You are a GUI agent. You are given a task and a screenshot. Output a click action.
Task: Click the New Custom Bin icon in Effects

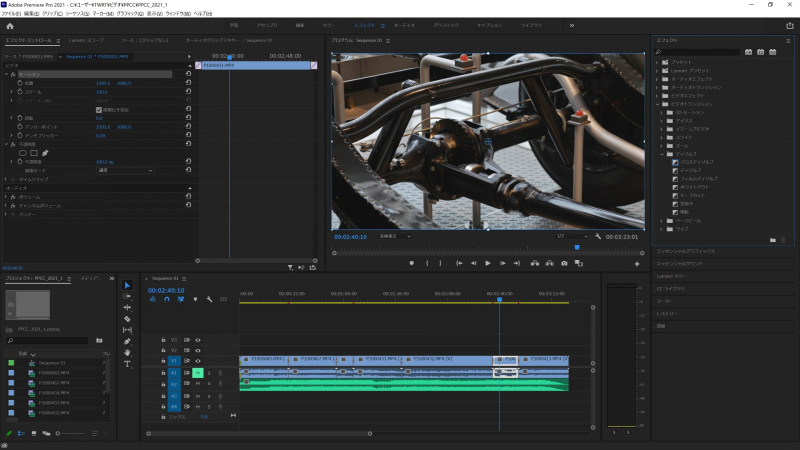(772, 240)
